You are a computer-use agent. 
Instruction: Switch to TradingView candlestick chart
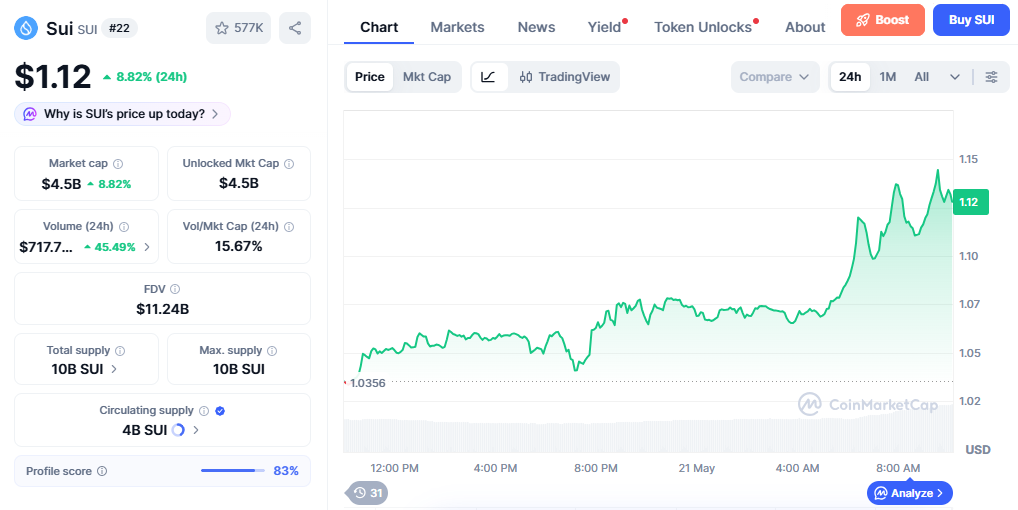[565, 77]
